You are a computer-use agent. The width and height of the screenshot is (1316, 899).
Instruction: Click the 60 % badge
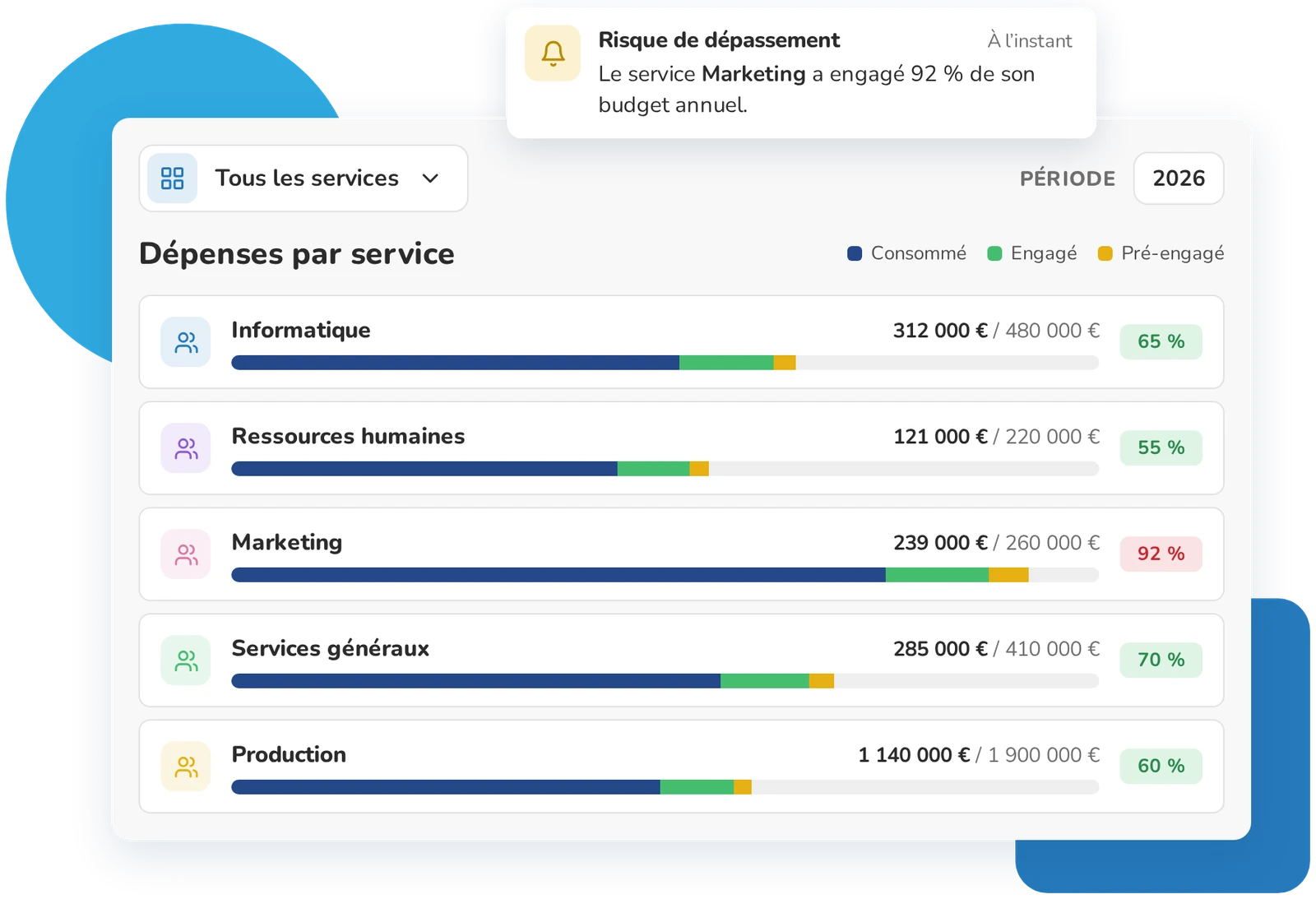1161,766
